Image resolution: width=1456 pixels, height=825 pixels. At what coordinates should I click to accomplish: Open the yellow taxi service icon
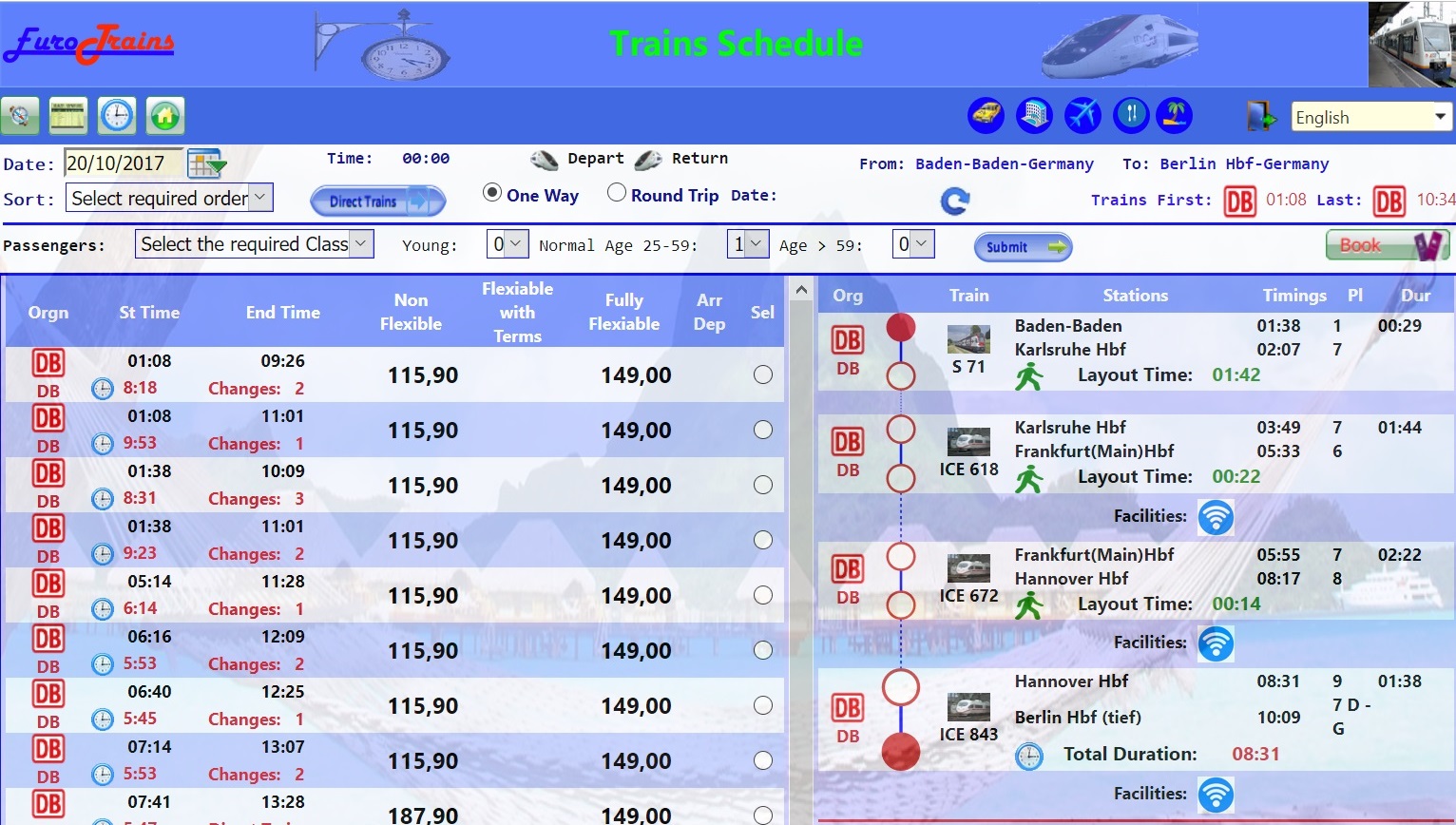[x=987, y=116]
